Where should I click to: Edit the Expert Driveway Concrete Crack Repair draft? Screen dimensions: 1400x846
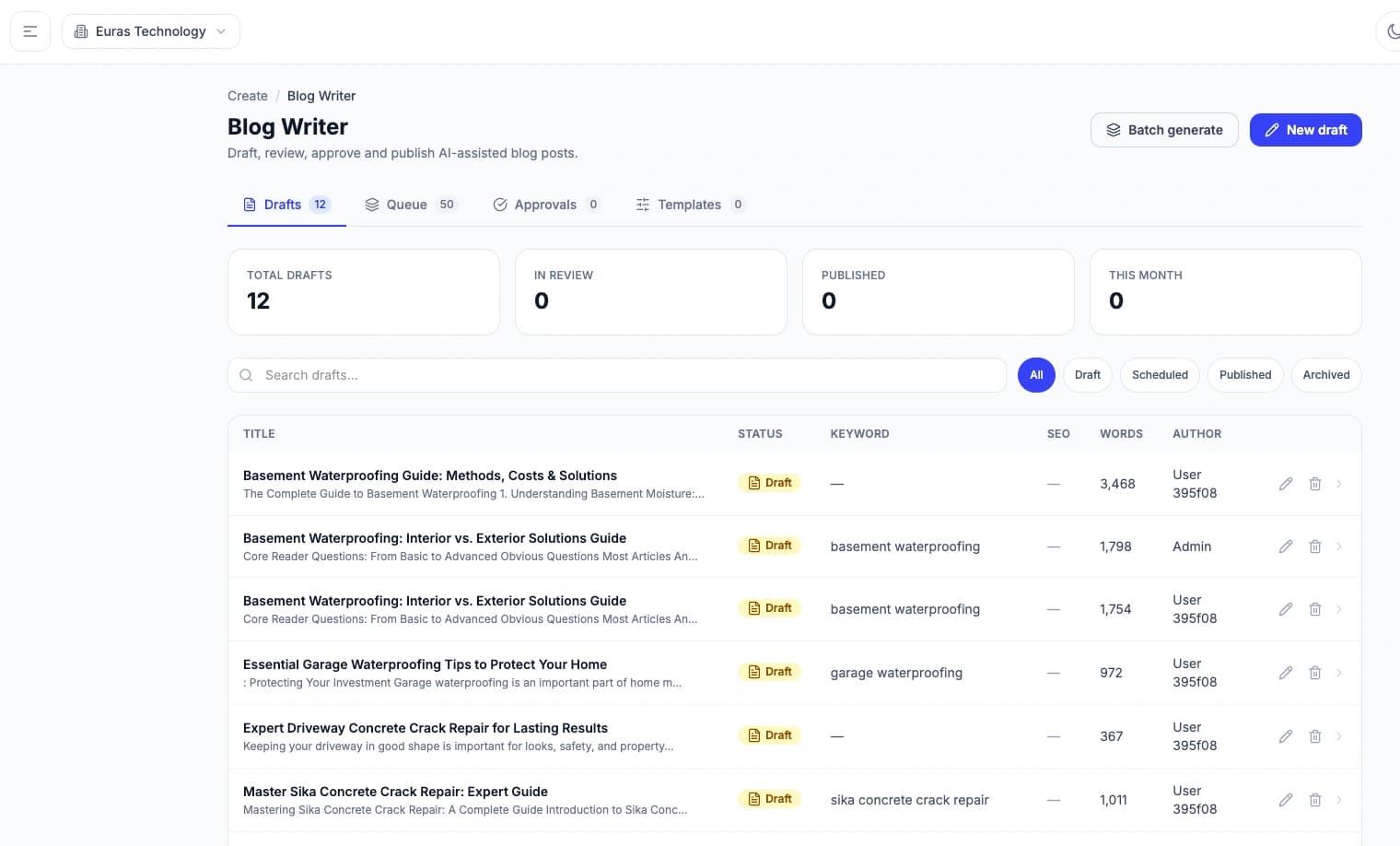(1286, 736)
